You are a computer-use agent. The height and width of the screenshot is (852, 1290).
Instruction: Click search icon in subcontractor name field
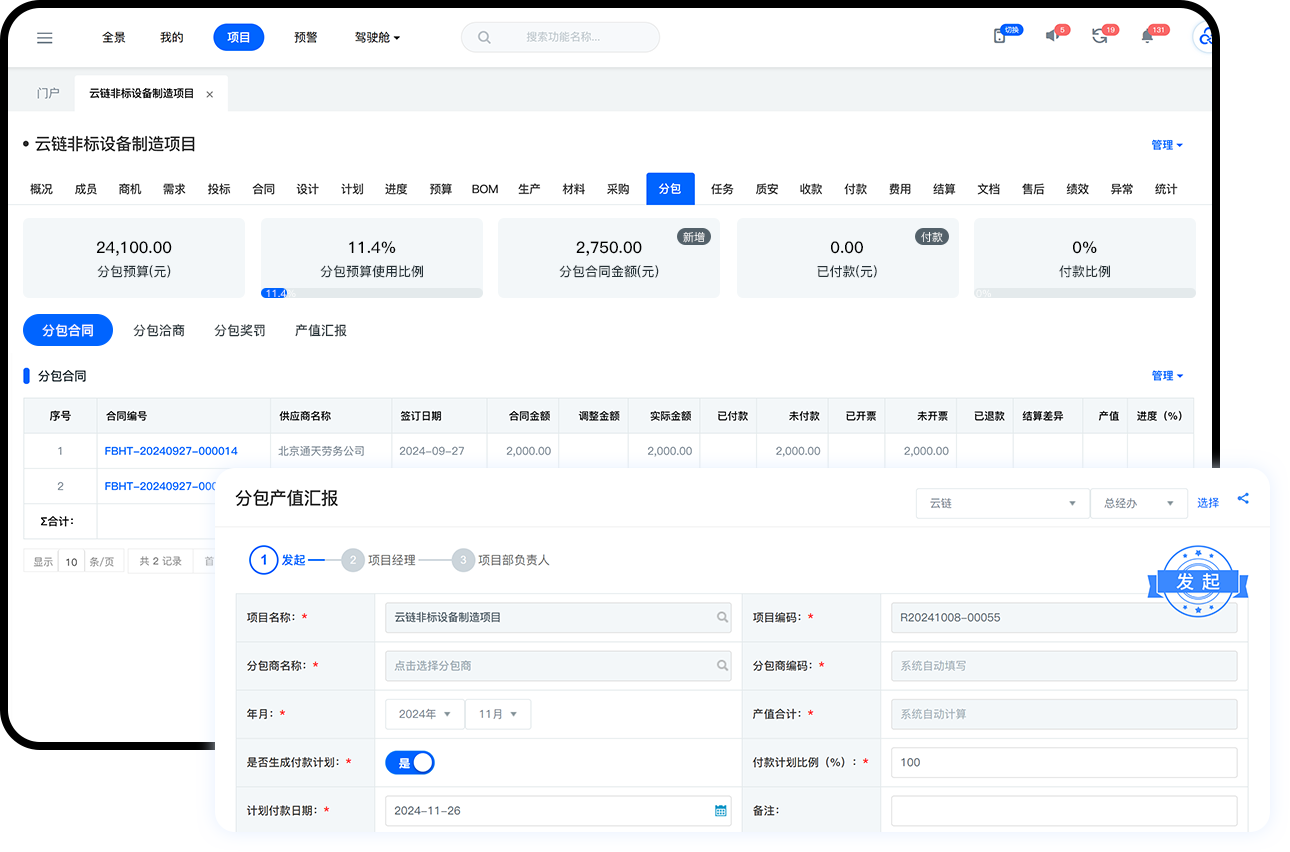point(722,666)
